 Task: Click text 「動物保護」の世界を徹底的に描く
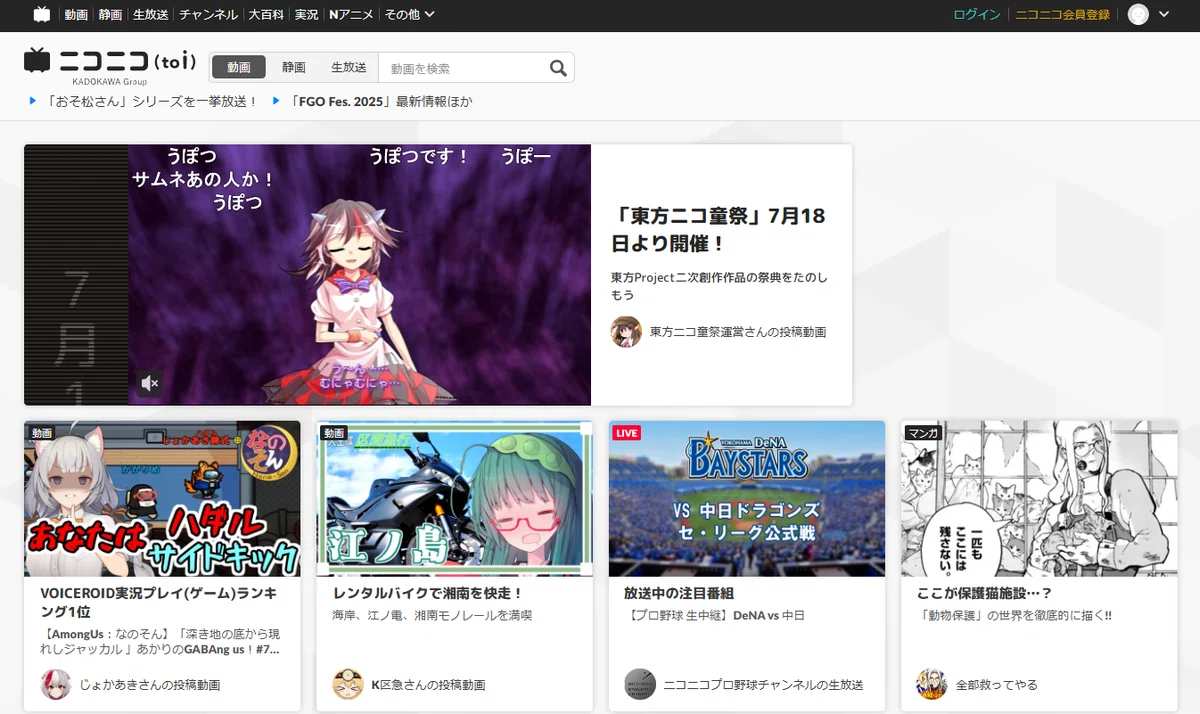coord(1014,616)
